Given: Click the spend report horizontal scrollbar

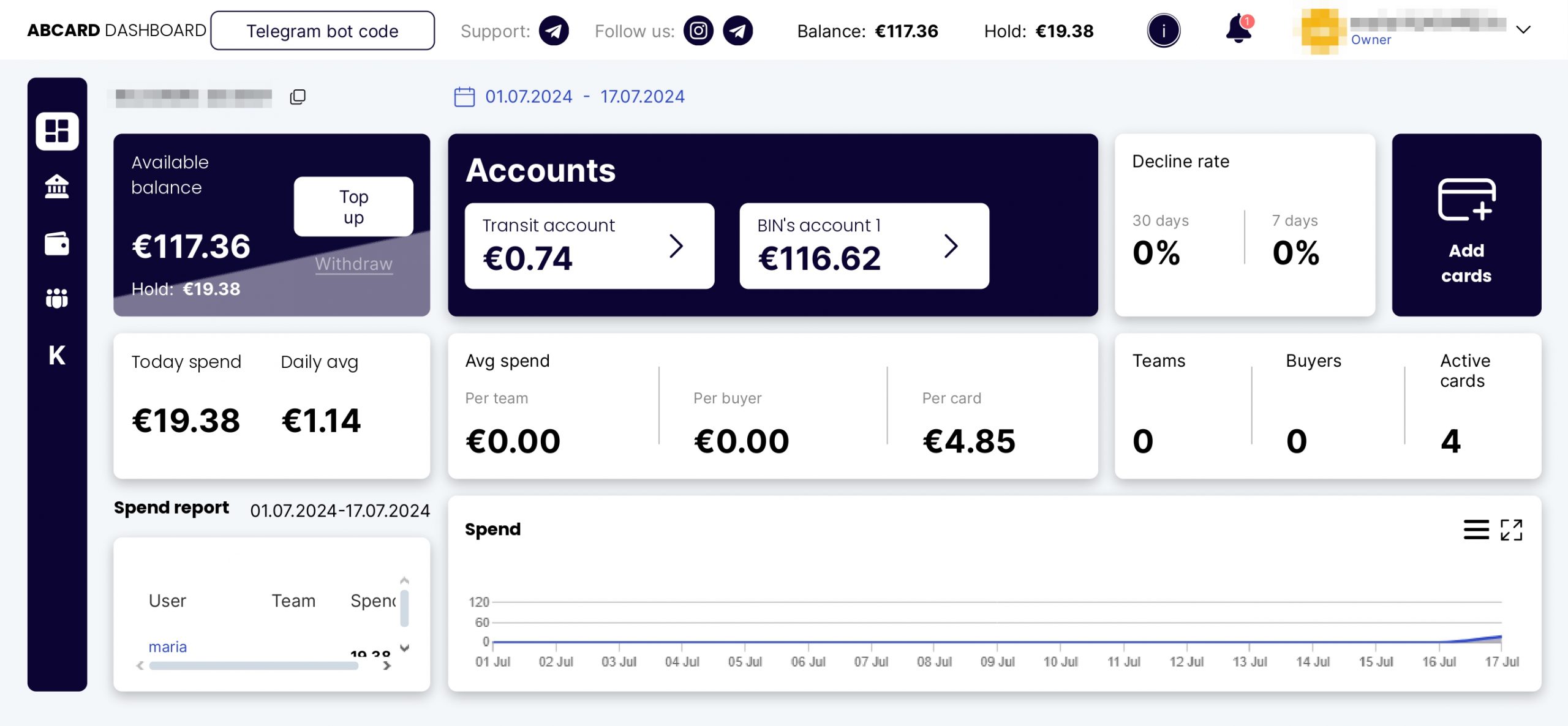Looking at the screenshot, I should (254, 666).
